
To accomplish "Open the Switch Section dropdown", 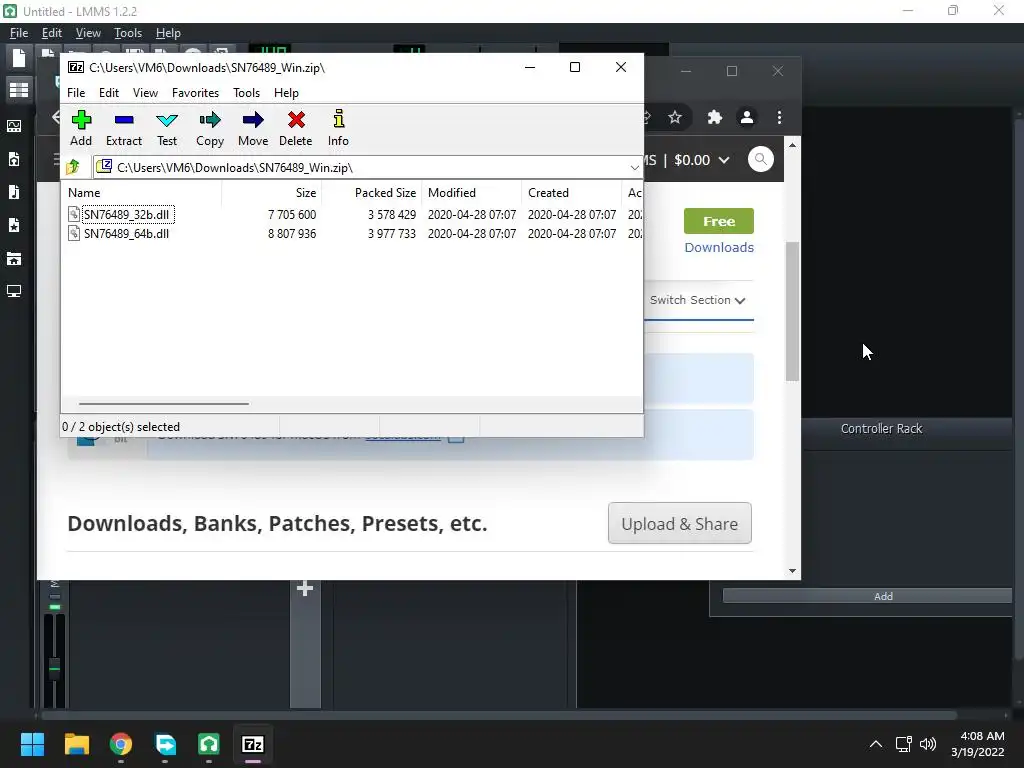I will (x=697, y=300).
